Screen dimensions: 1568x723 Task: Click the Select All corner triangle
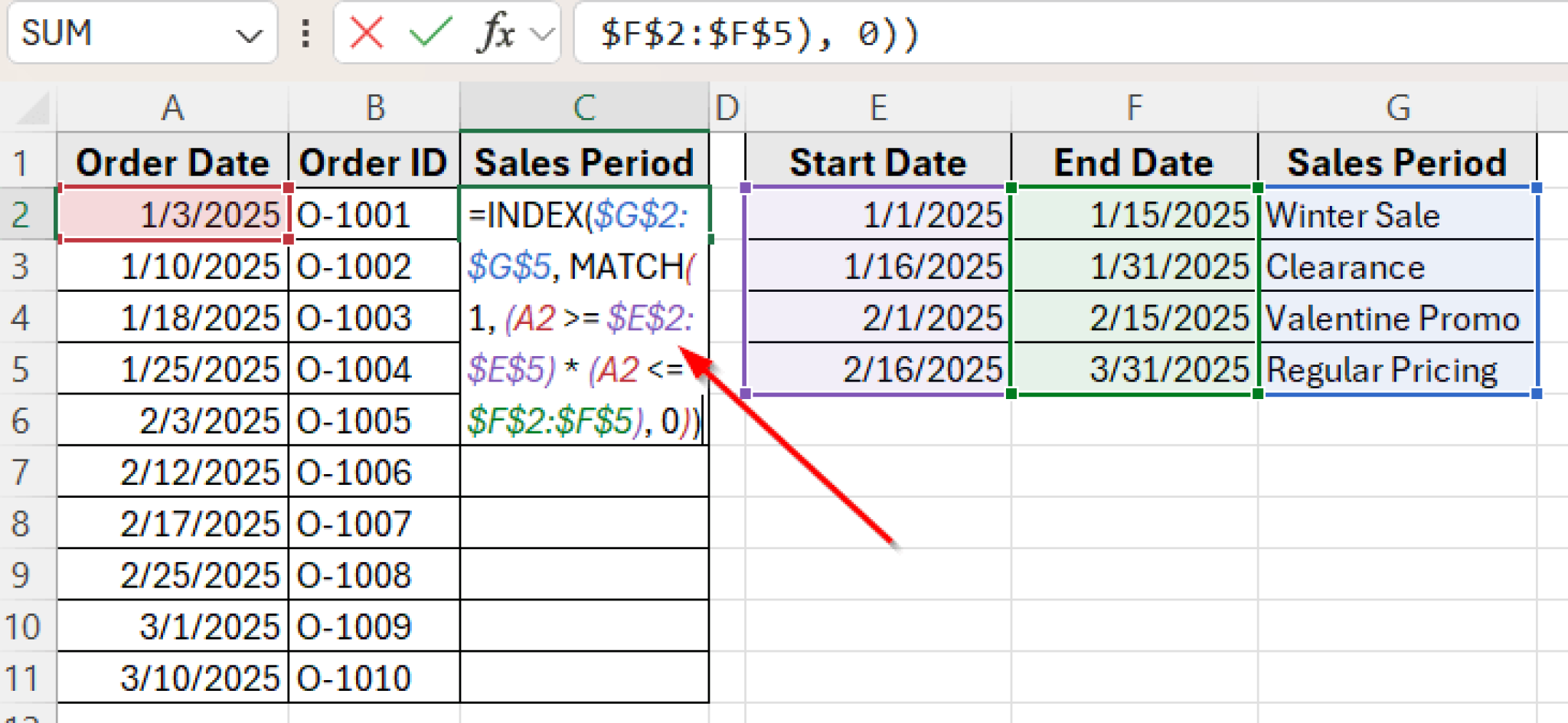33,109
